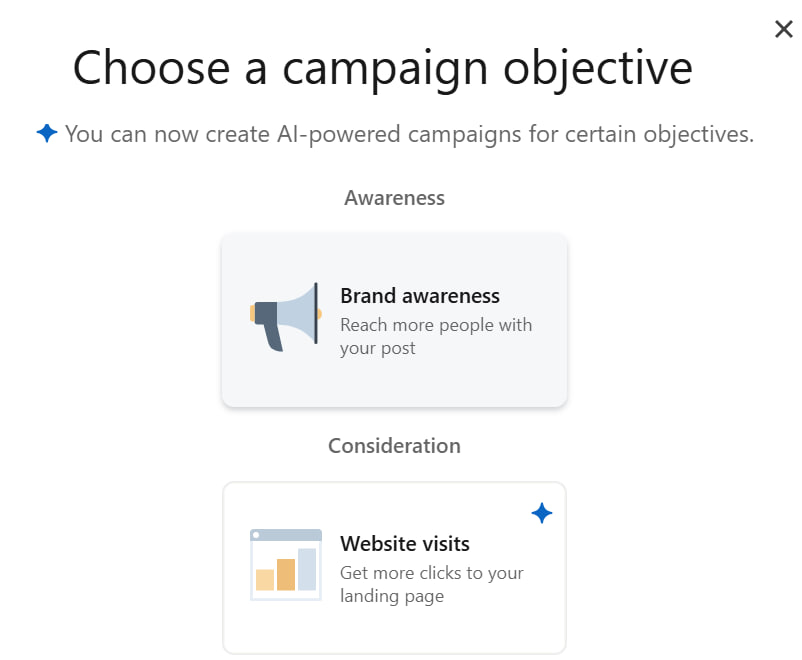The width and height of the screenshot is (802, 660).
Task: Click the "Website visits" title text
Action: [405, 543]
